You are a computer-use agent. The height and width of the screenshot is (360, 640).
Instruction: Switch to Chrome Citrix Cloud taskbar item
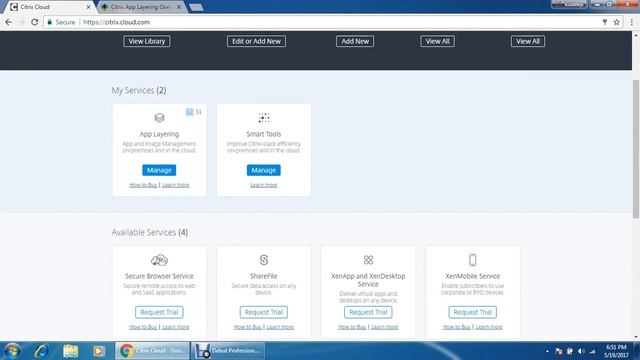(x=152, y=351)
